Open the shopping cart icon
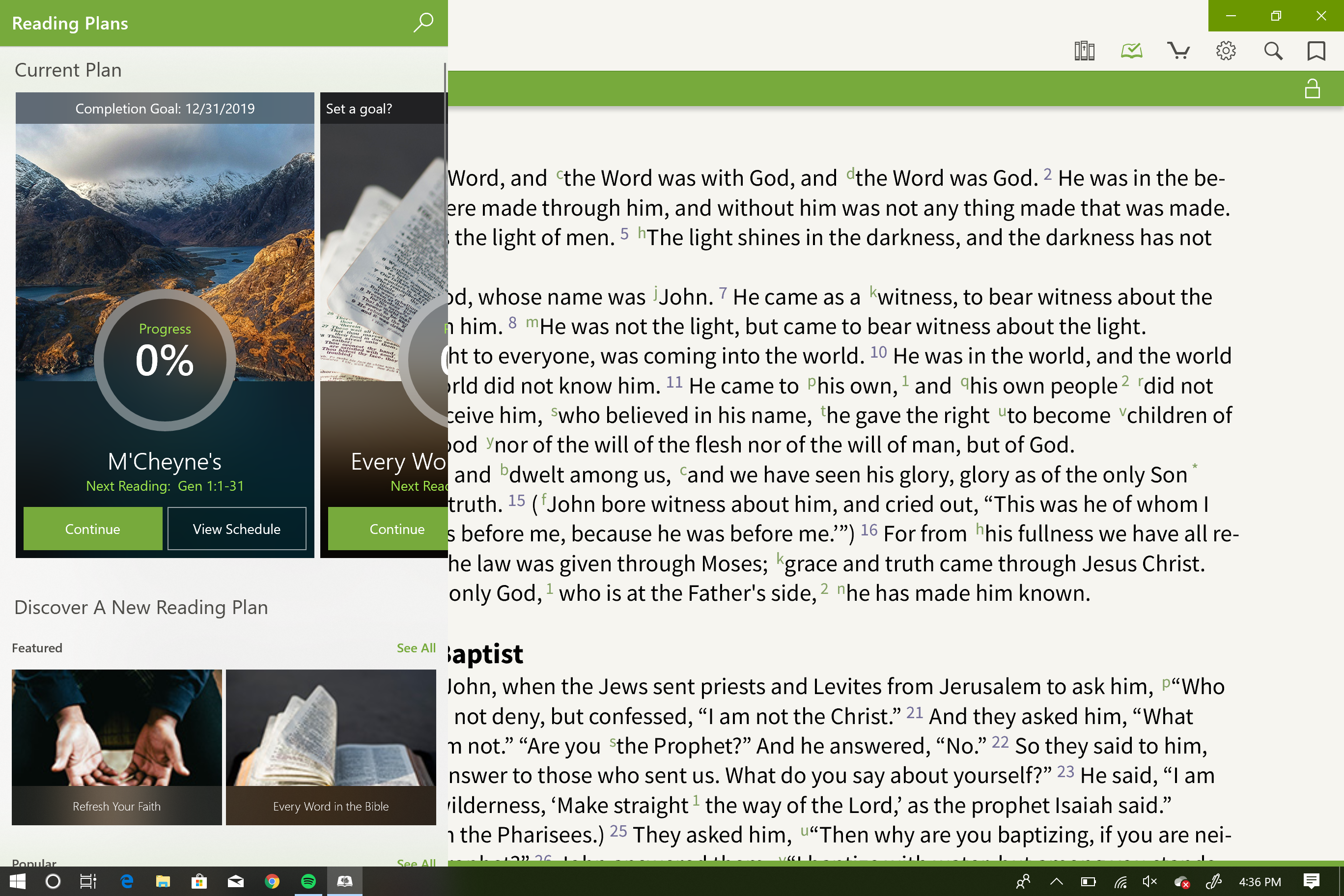The image size is (1344, 896). [1178, 50]
